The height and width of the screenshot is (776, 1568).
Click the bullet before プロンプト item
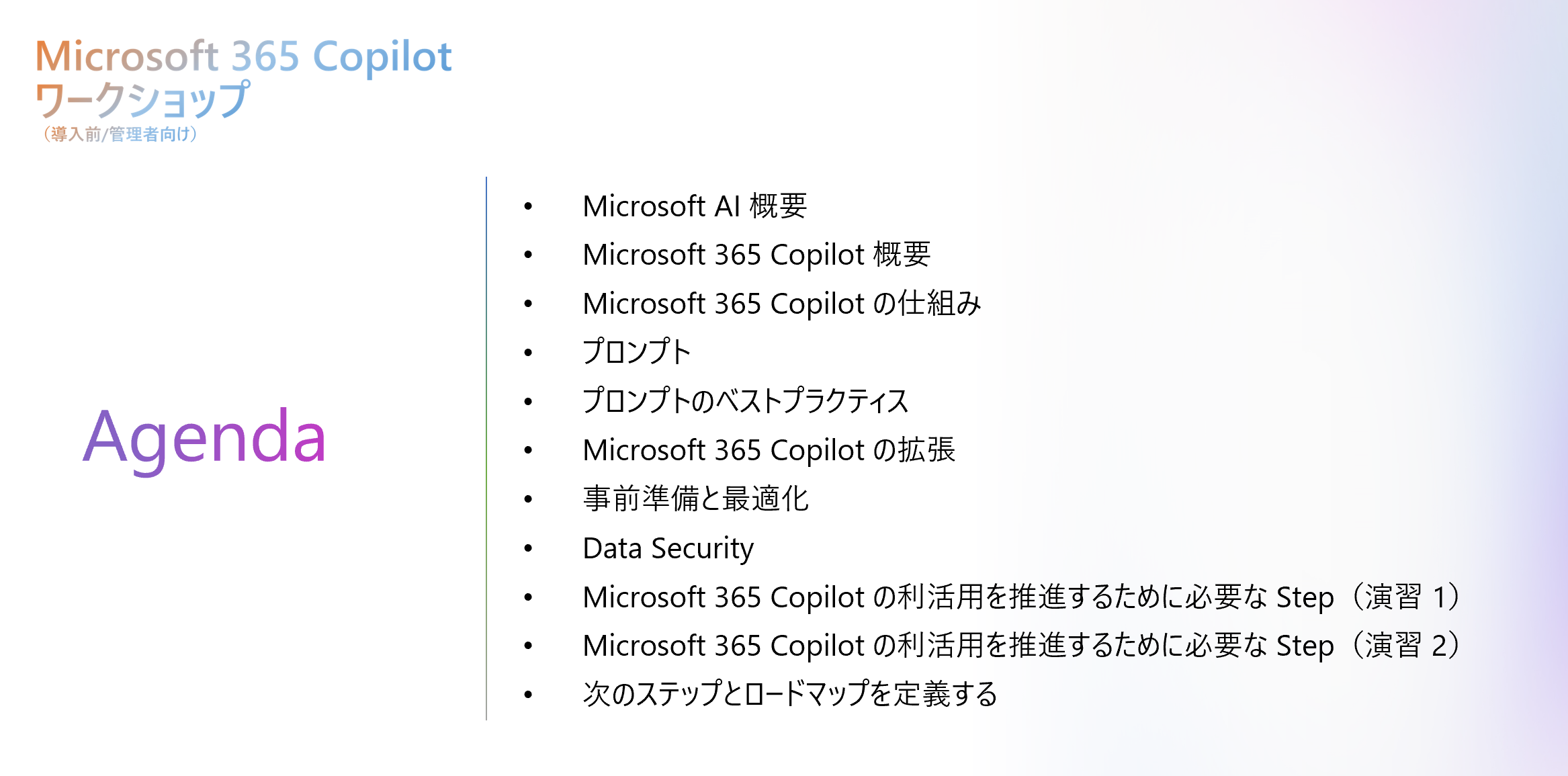pyautogui.click(x=529, y=353)
